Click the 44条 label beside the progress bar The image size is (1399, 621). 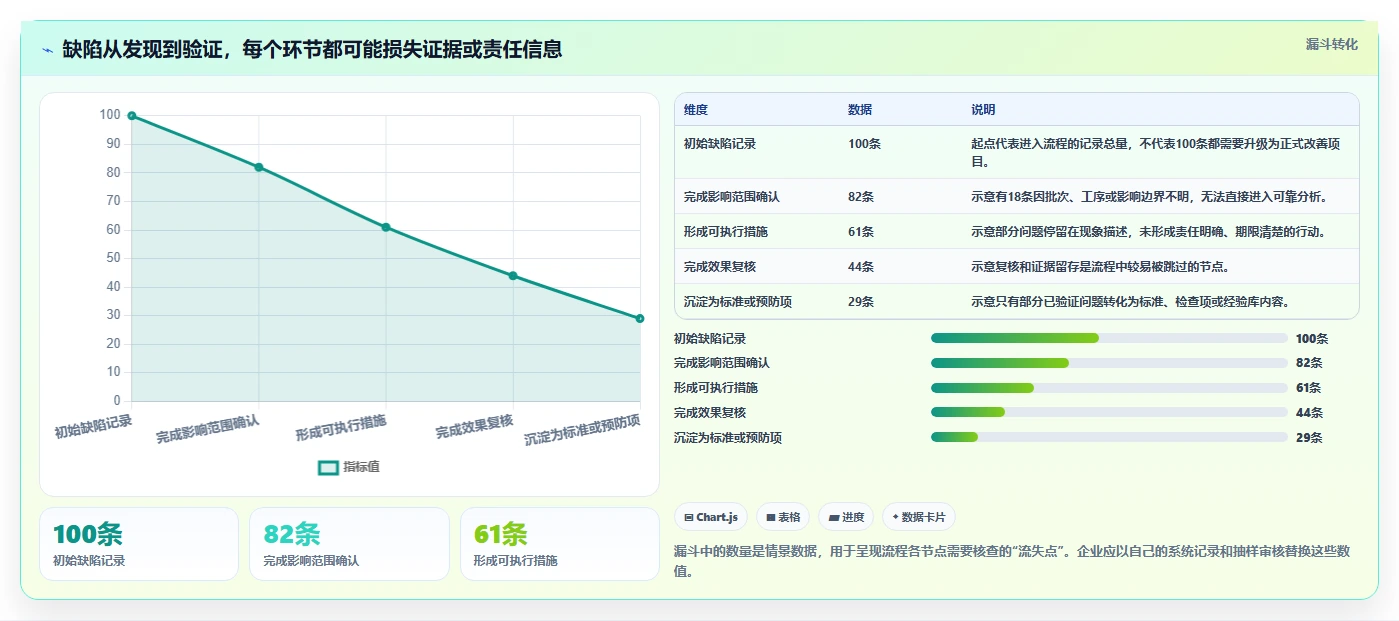1309,413
